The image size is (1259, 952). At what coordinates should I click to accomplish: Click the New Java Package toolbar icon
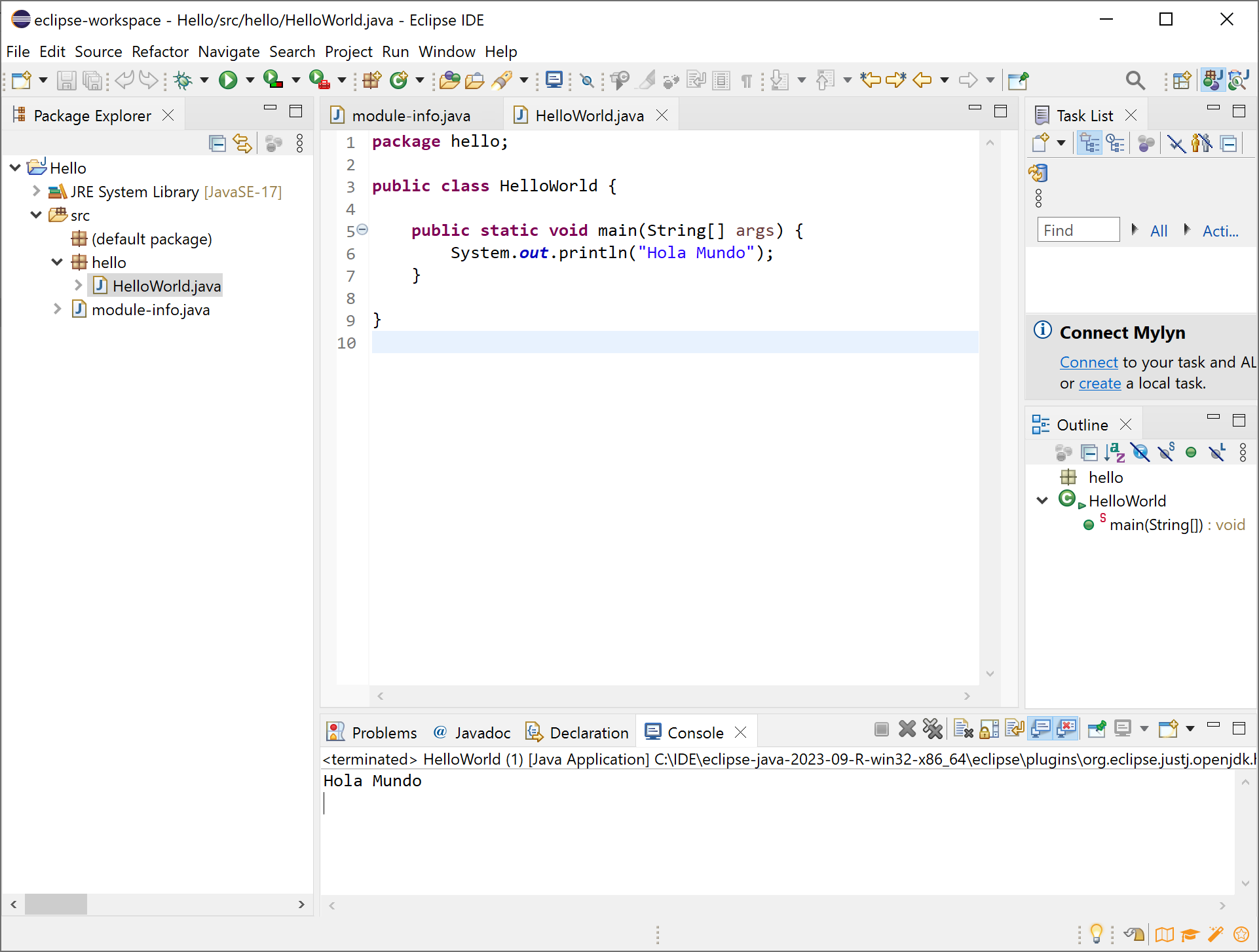pyautogui.click(x=372, y=80)
